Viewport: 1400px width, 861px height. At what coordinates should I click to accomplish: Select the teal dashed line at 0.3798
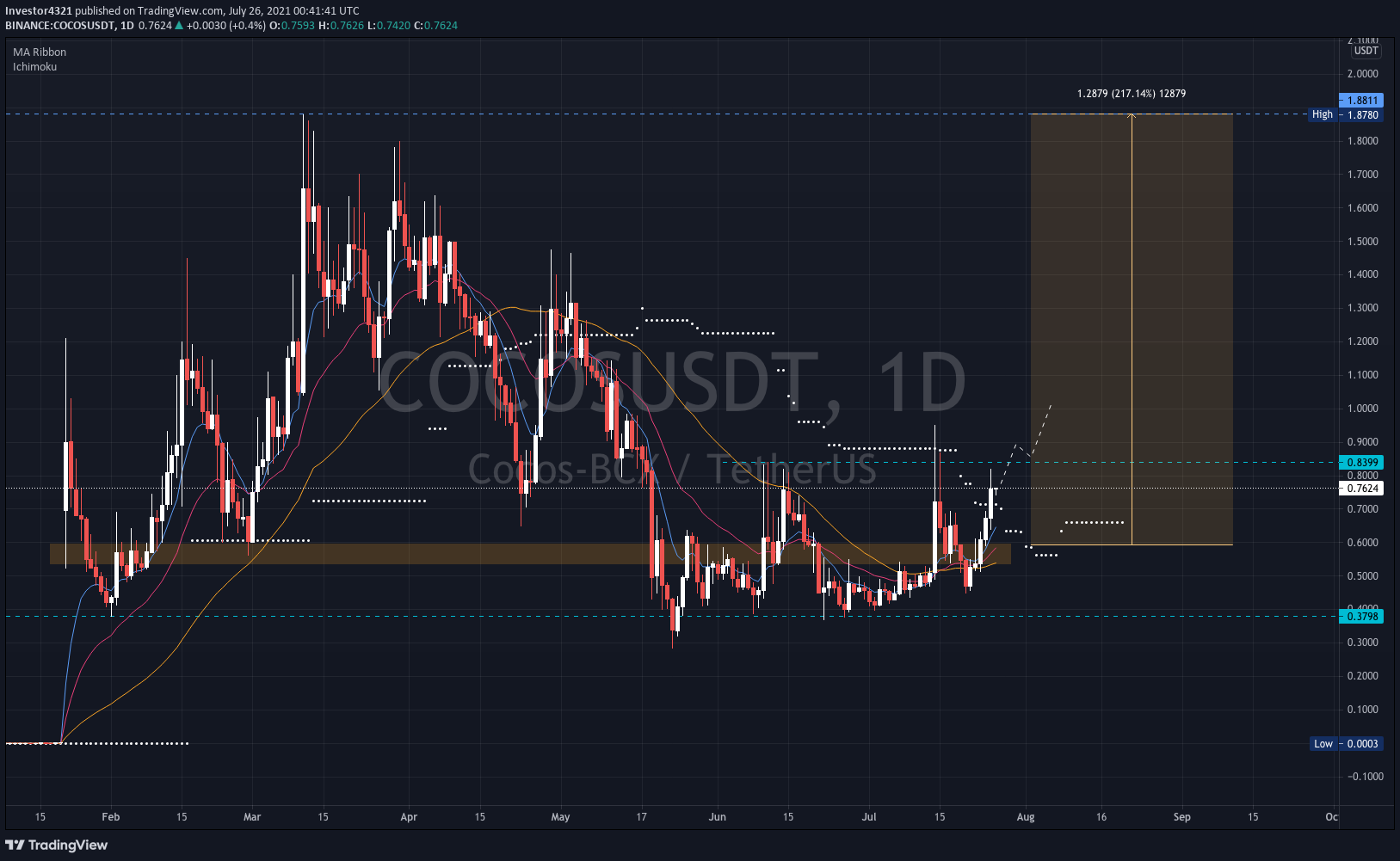tap(671, 616)
